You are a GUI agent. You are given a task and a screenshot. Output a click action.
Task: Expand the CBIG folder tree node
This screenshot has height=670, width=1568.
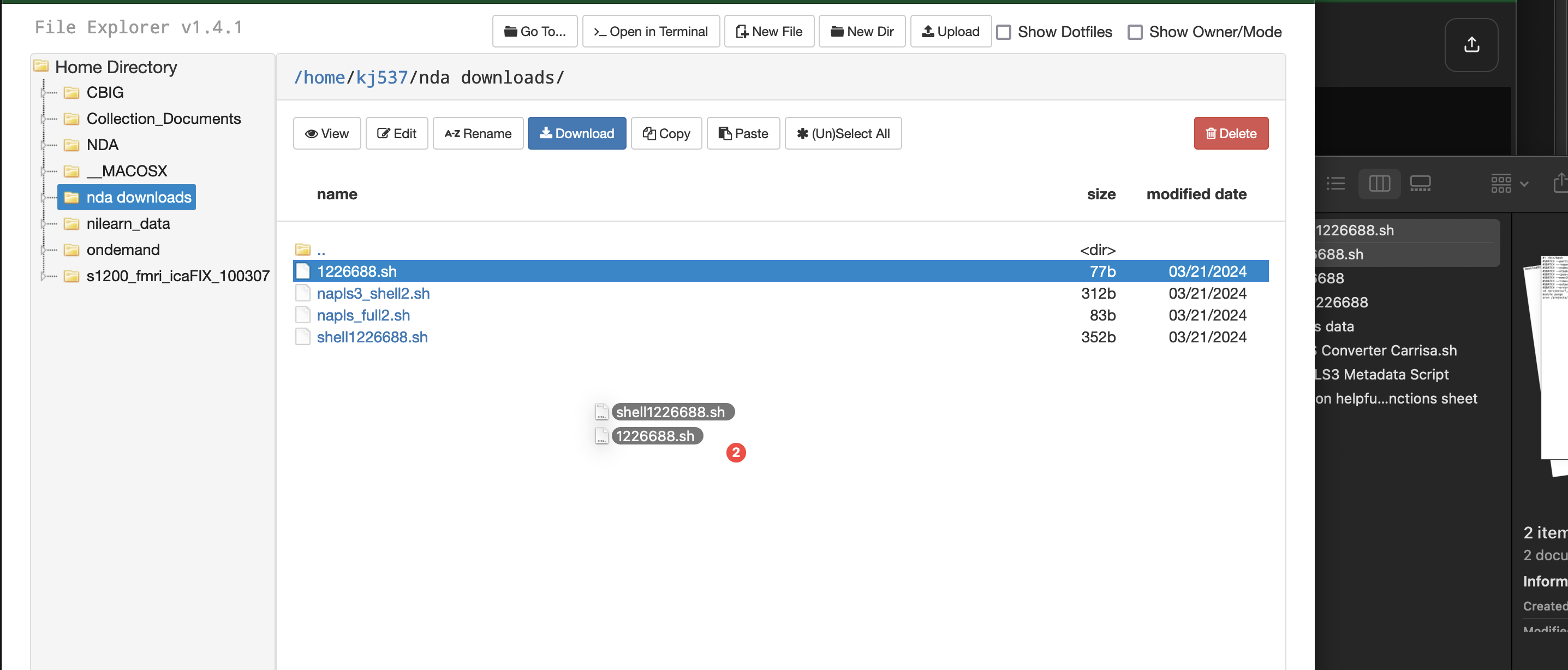pos(44,93)
